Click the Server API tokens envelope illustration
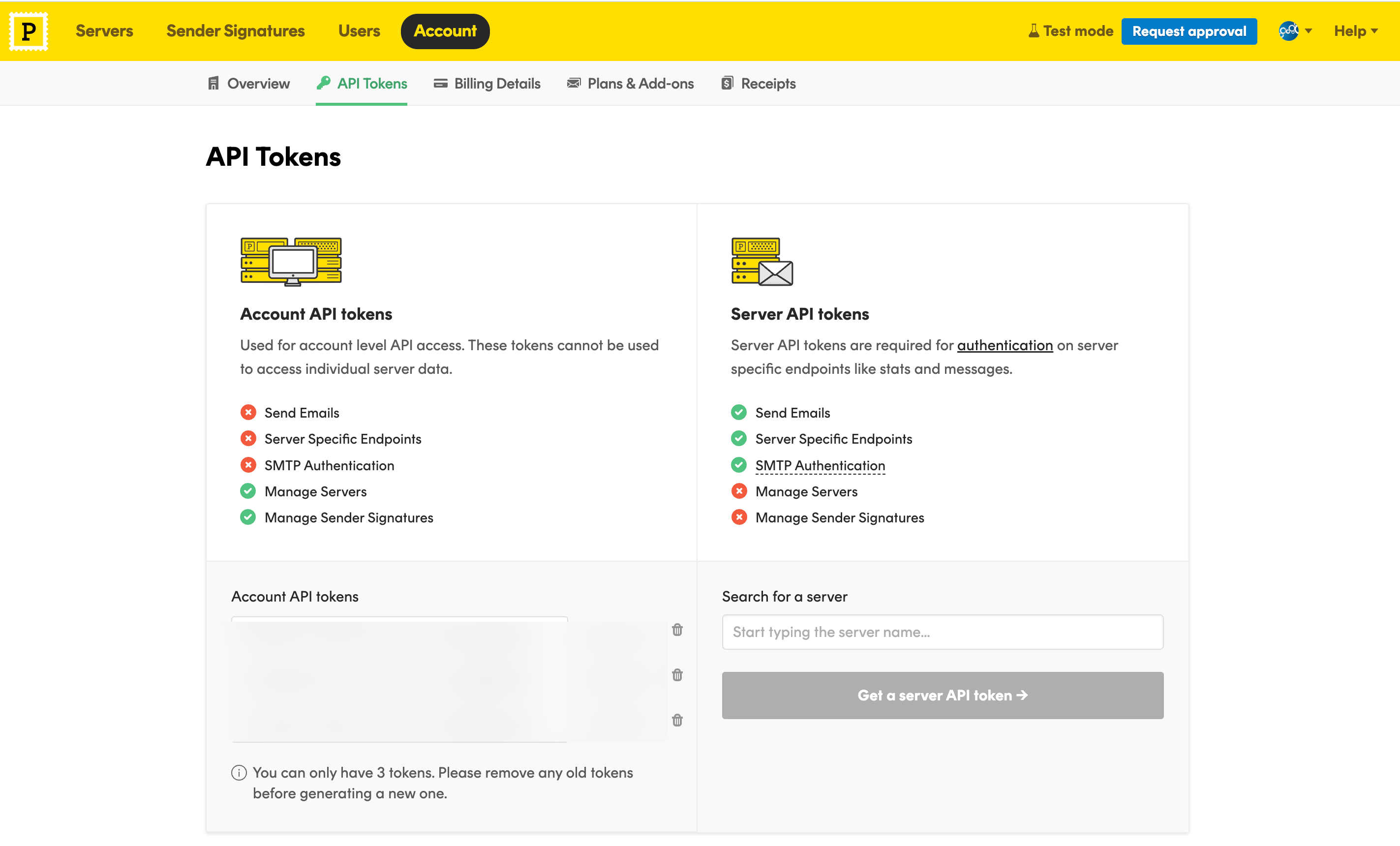 761,261
